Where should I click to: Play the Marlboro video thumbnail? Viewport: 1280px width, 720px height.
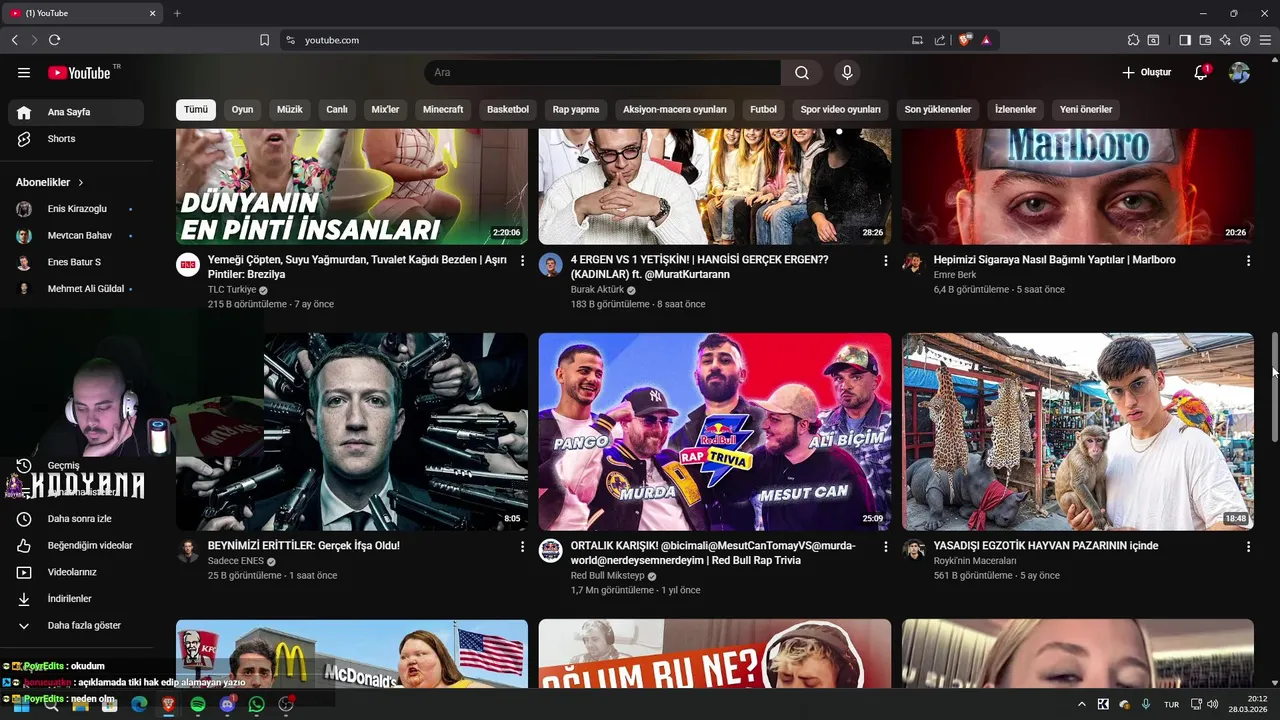[x=1078, y=187]
